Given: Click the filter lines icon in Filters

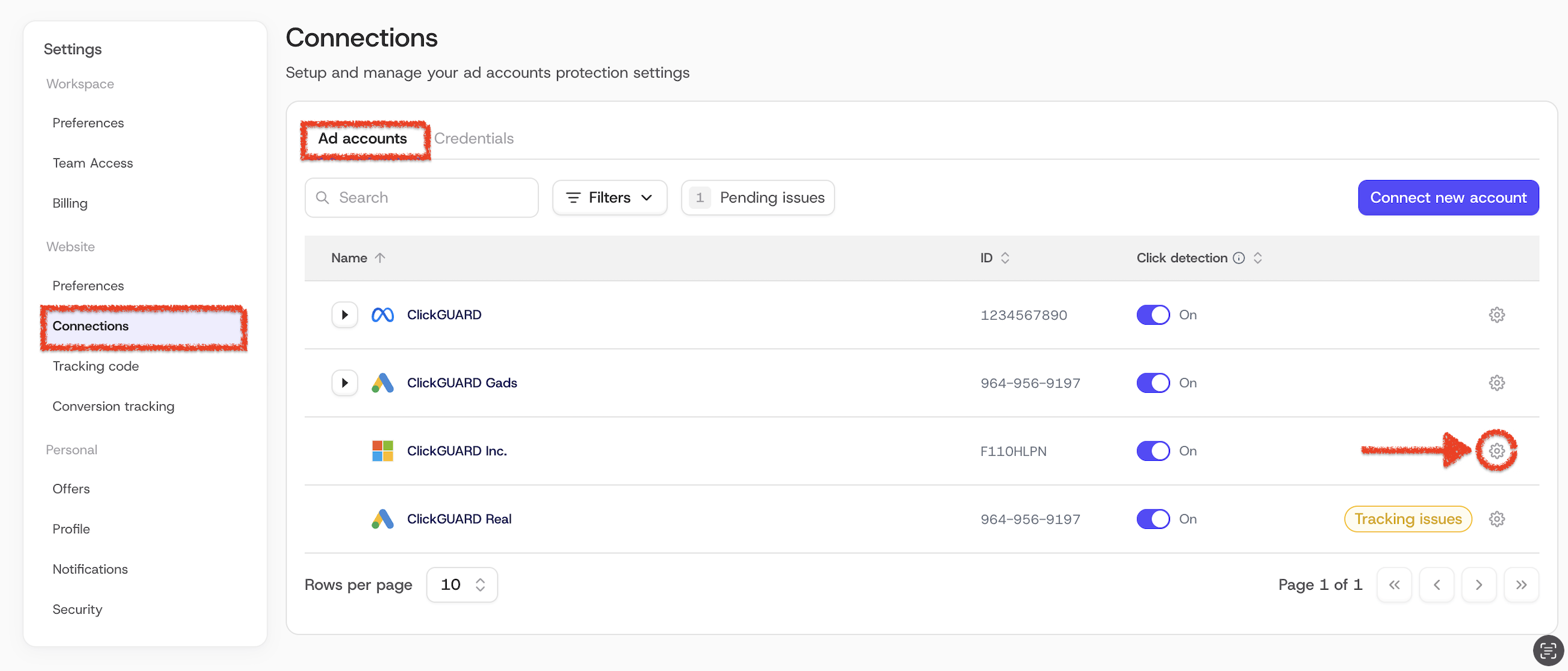Looking at the screenshot, I should (573, 198).
